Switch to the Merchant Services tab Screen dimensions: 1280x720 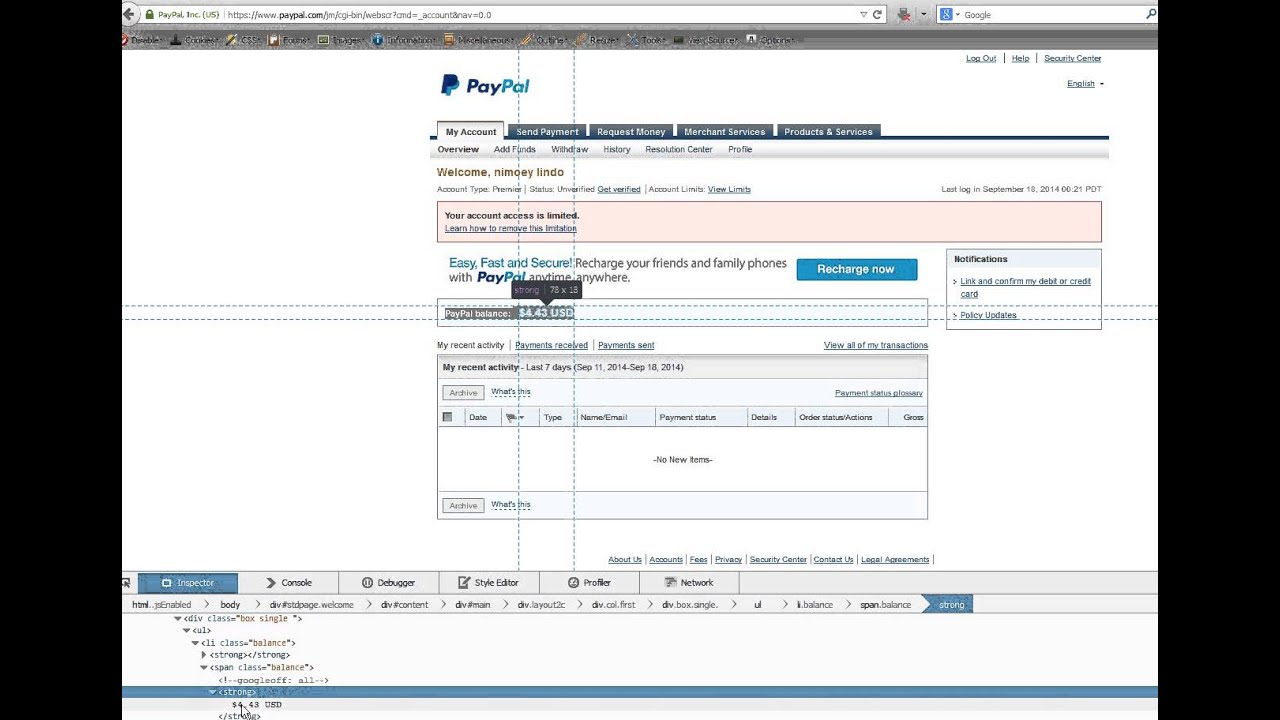pyautogui.click(x=724, y=132)
